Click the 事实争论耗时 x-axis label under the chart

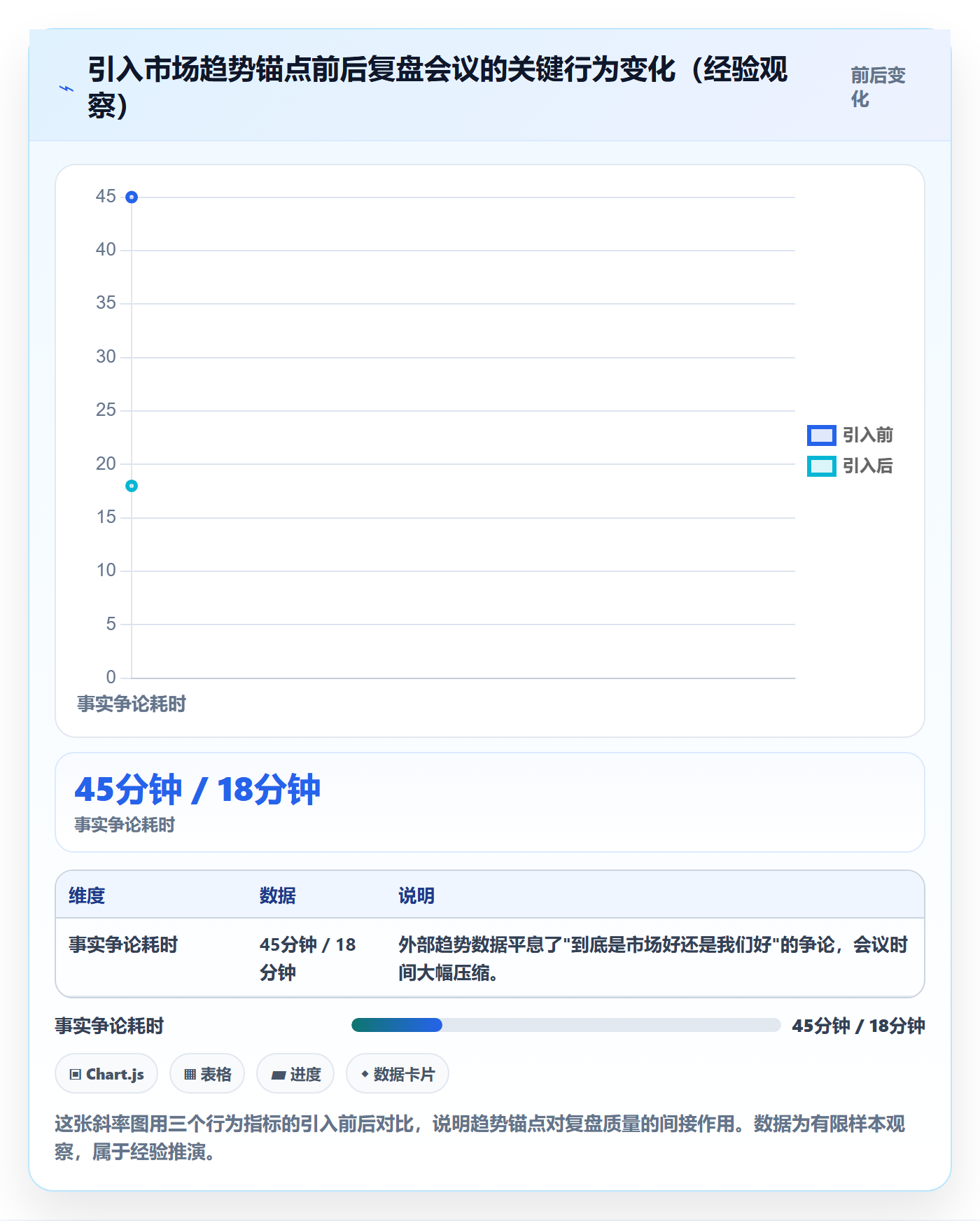tap(132, 704)
